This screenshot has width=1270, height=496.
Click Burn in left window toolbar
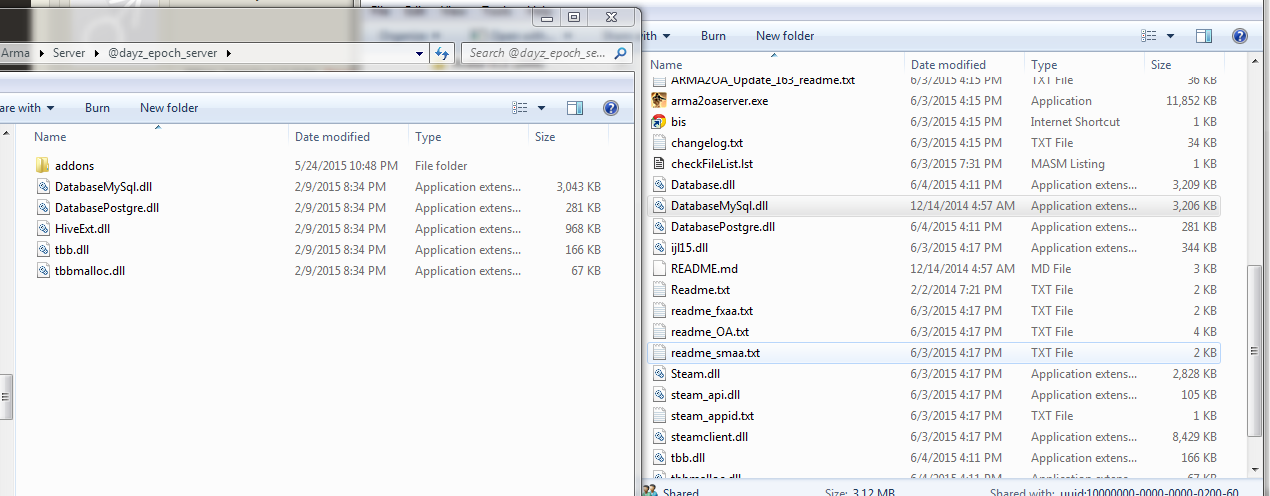coord(97,108)
